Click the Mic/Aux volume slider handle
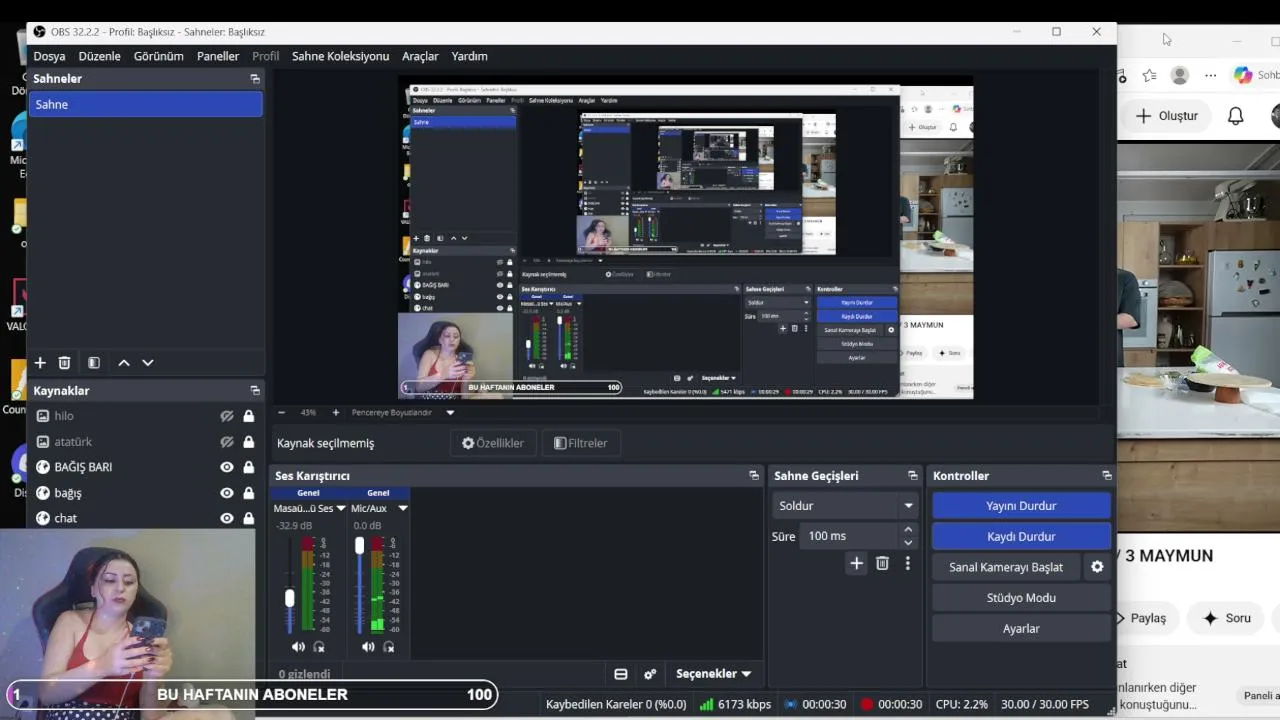 (x=359, y=545)
